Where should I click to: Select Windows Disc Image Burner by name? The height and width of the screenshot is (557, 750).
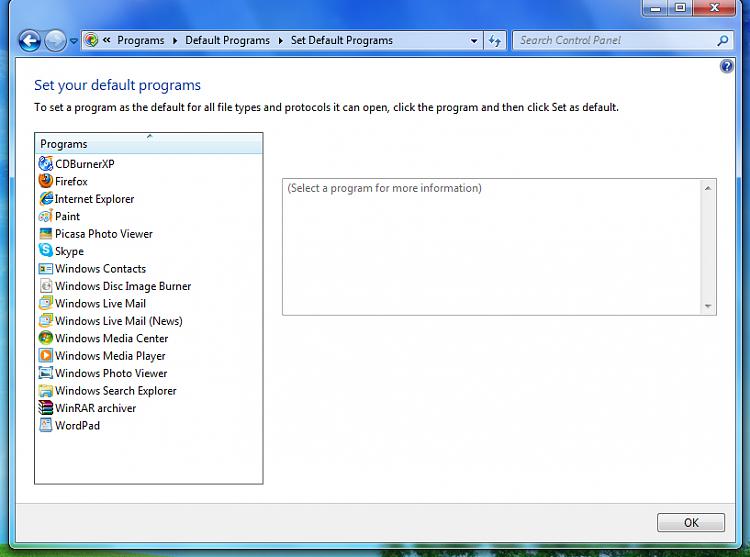coord(123,286)
